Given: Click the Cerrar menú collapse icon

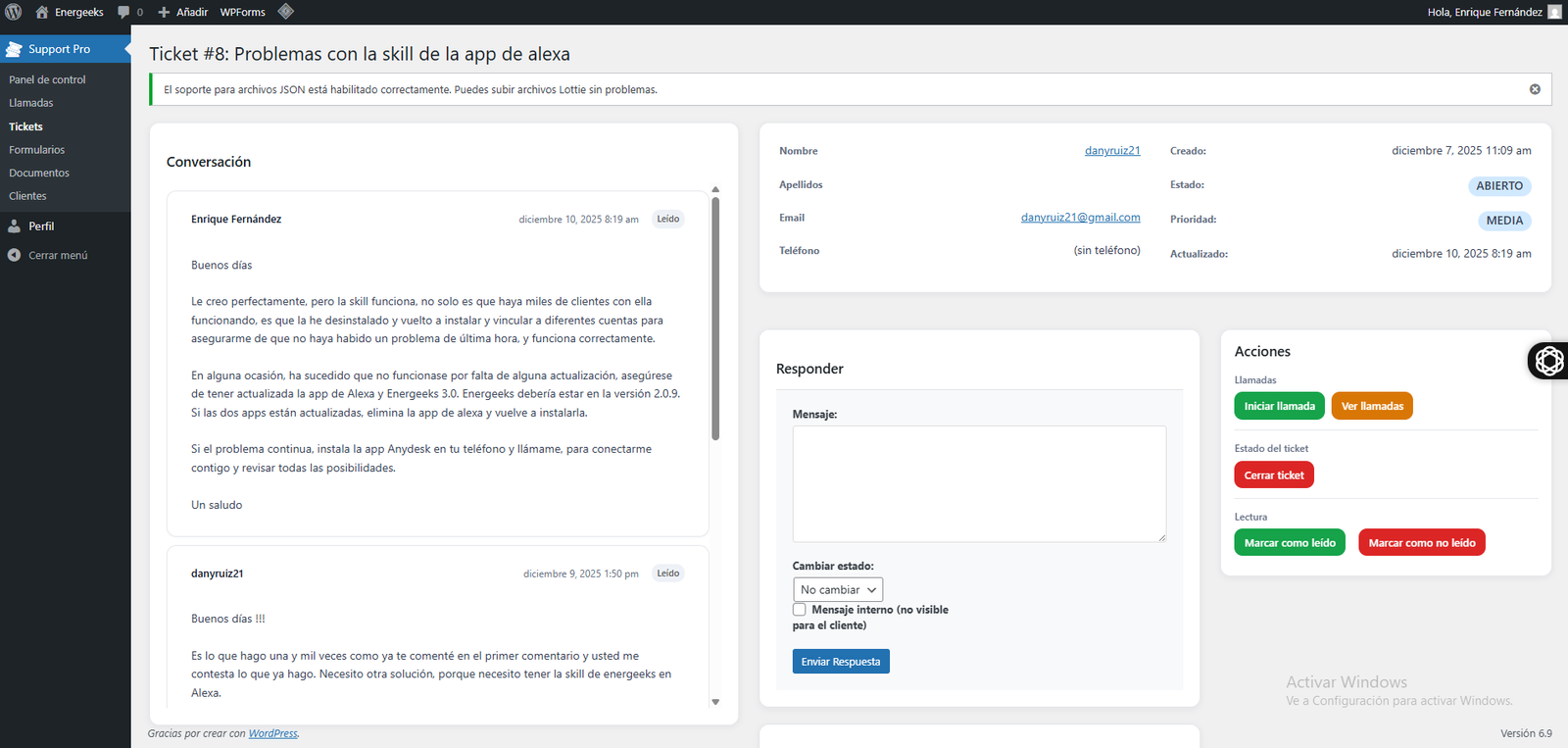Looking at the screenshot, I should (x=15, y=255).
